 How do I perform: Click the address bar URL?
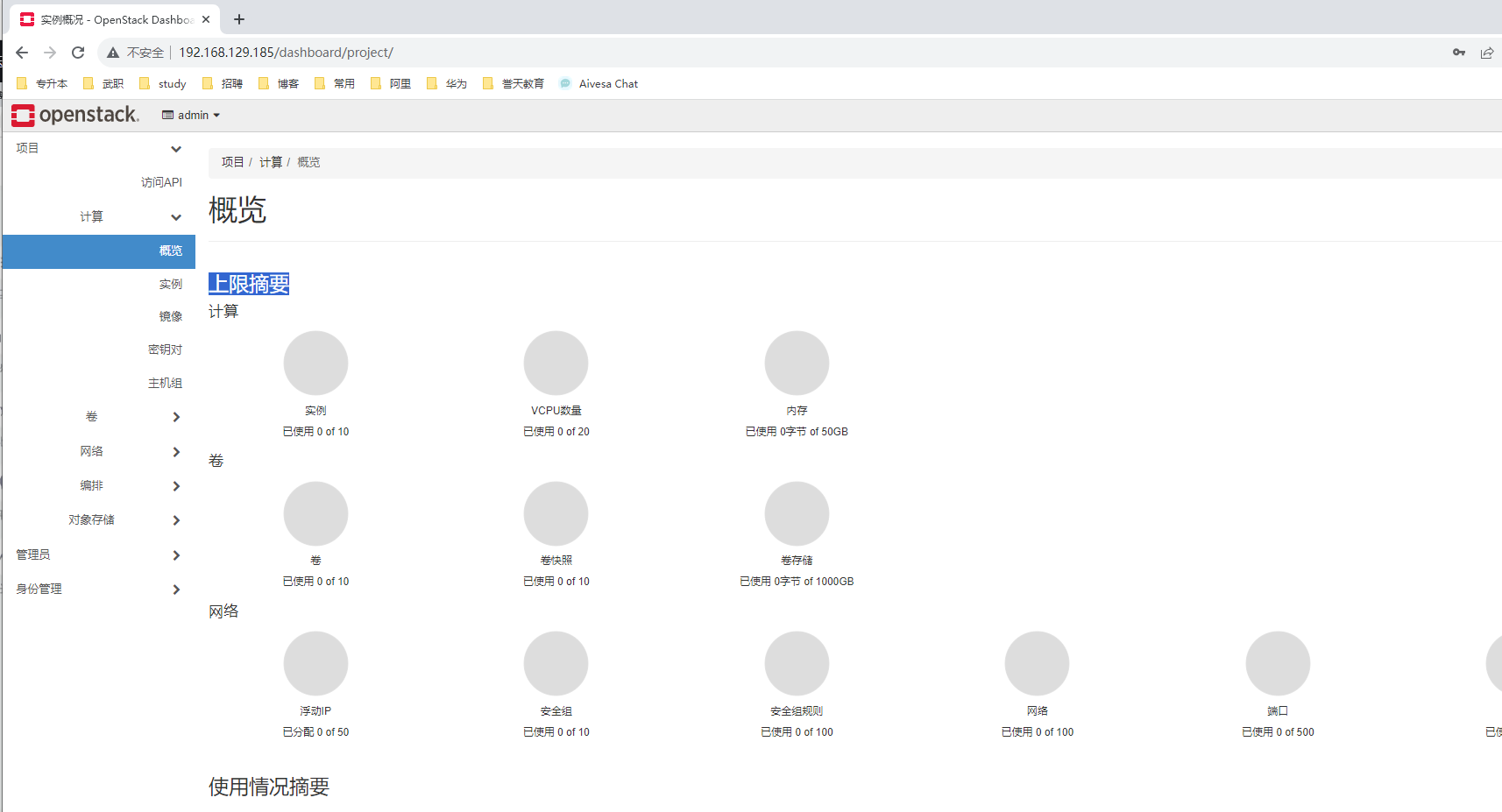click(286, 53)
